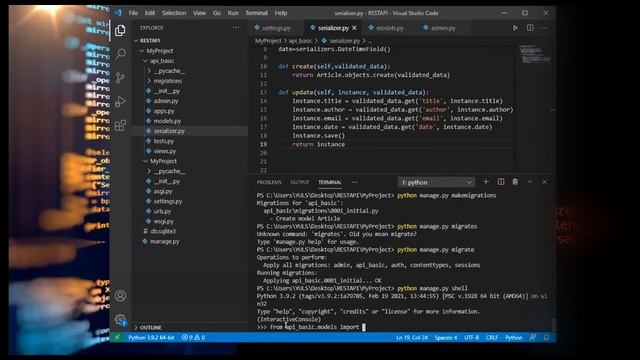Viewport: 640px width, 360px height.
Task: Close the terminal panel
Action: [544, 182]
